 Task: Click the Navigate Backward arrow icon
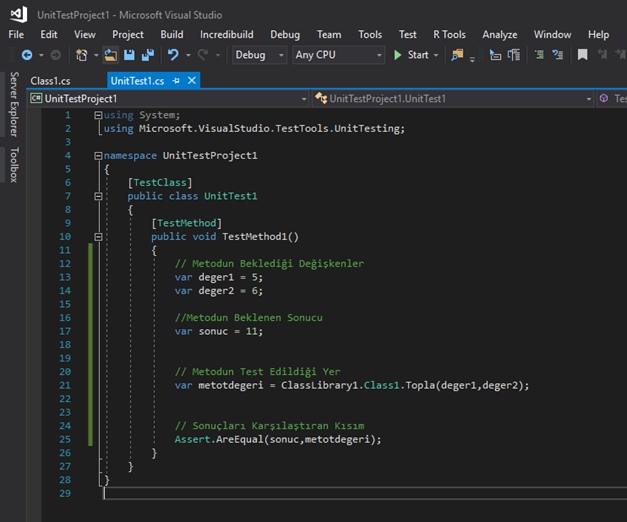tap(26, 55)
